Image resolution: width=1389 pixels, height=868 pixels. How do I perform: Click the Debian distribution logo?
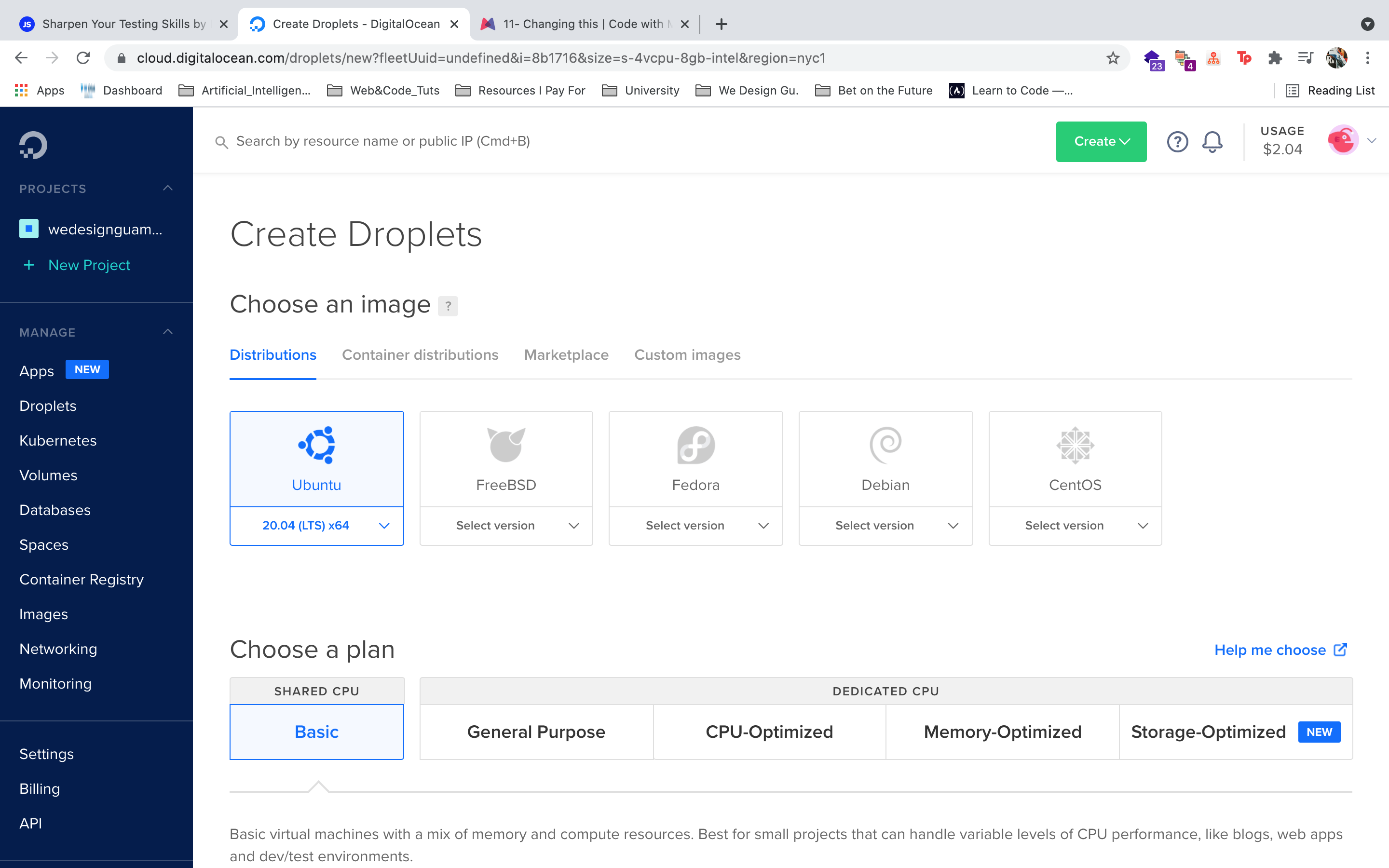pos(885,444)
